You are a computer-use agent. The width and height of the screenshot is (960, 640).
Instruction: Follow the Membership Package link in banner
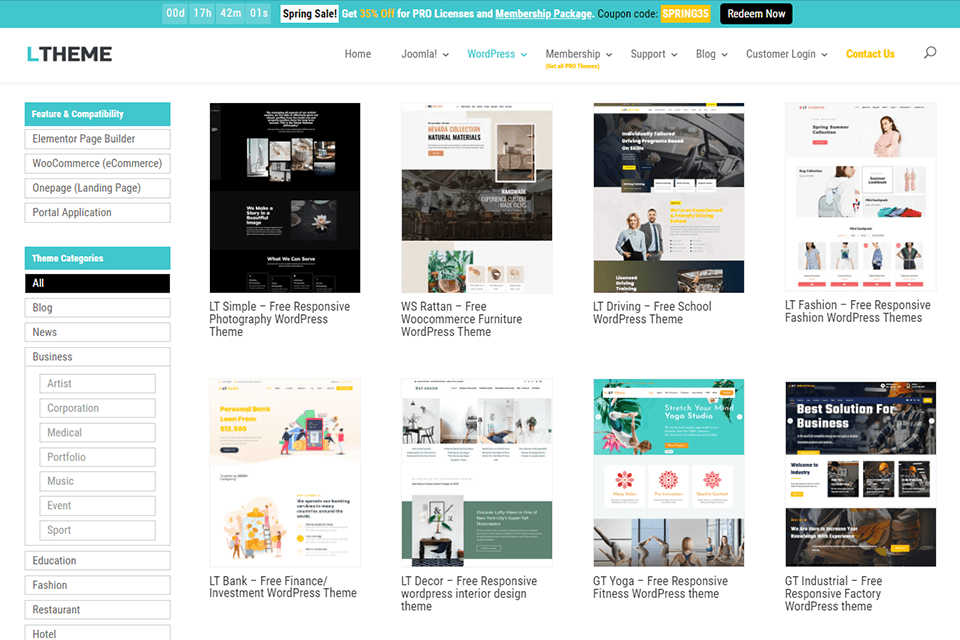543,13
